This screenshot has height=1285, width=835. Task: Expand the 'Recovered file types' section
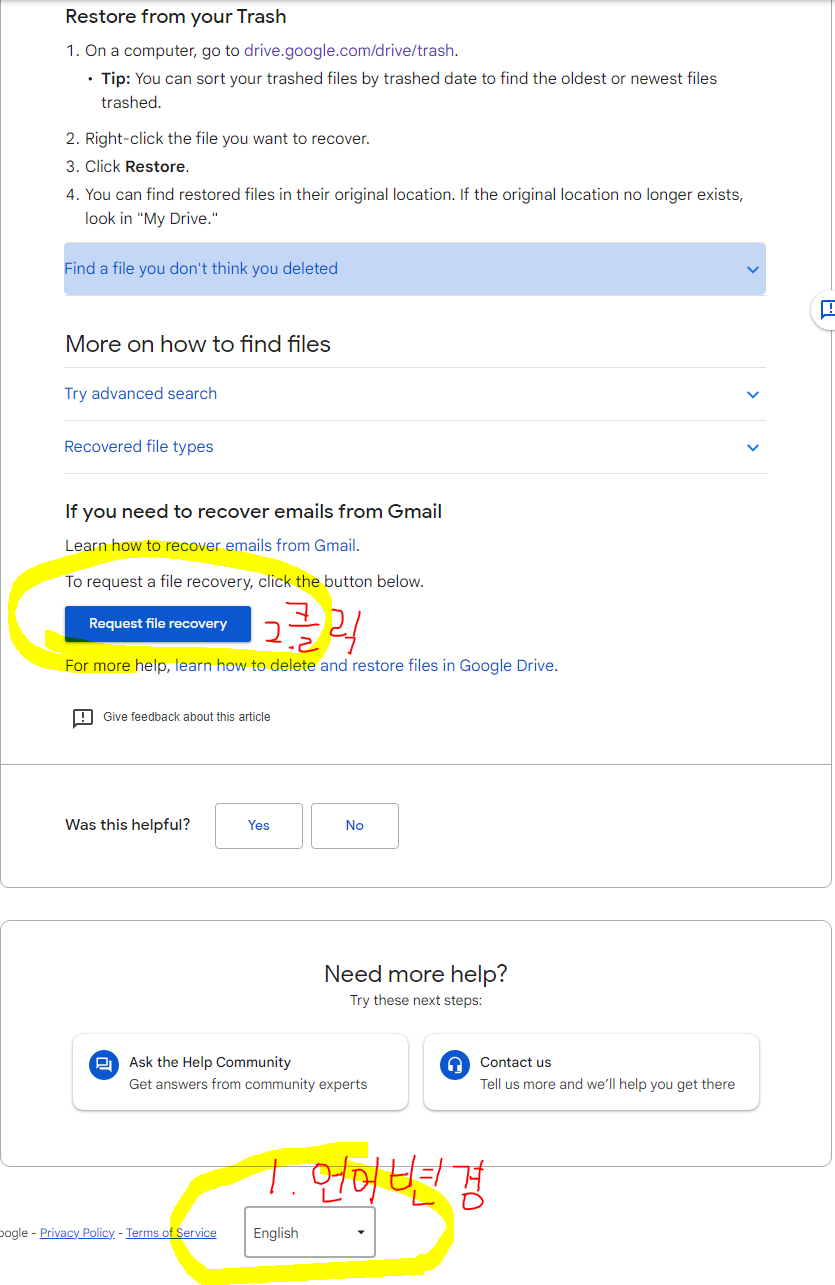(x=415, y=447)
